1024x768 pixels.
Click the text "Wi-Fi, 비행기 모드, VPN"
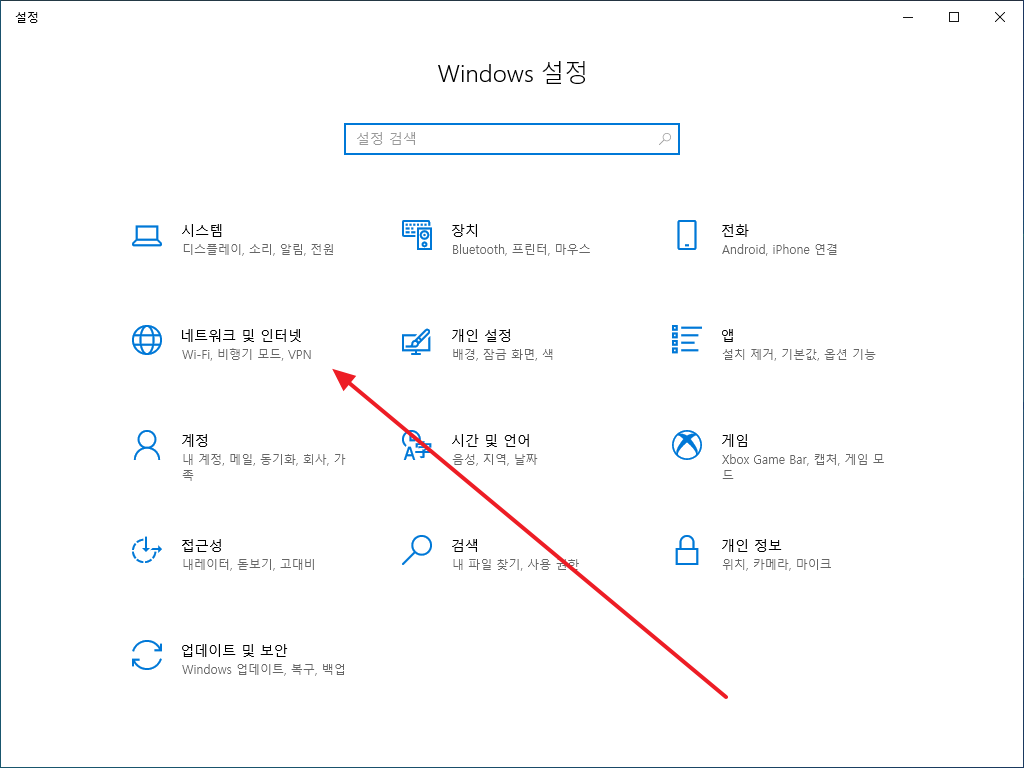[x=247, y=355]
